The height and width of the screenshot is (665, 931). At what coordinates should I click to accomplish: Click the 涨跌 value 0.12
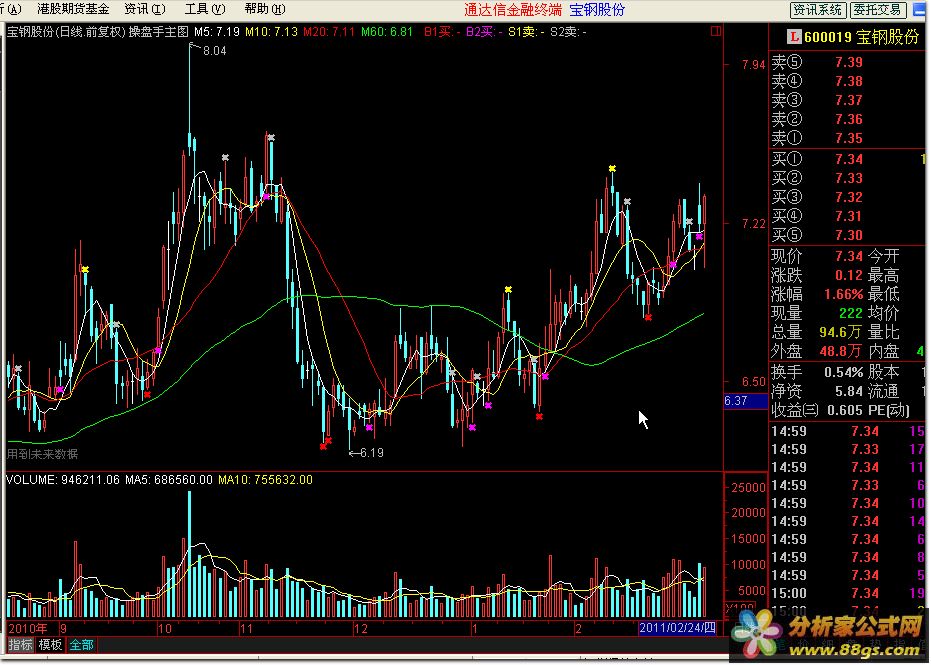coord(848,275)
